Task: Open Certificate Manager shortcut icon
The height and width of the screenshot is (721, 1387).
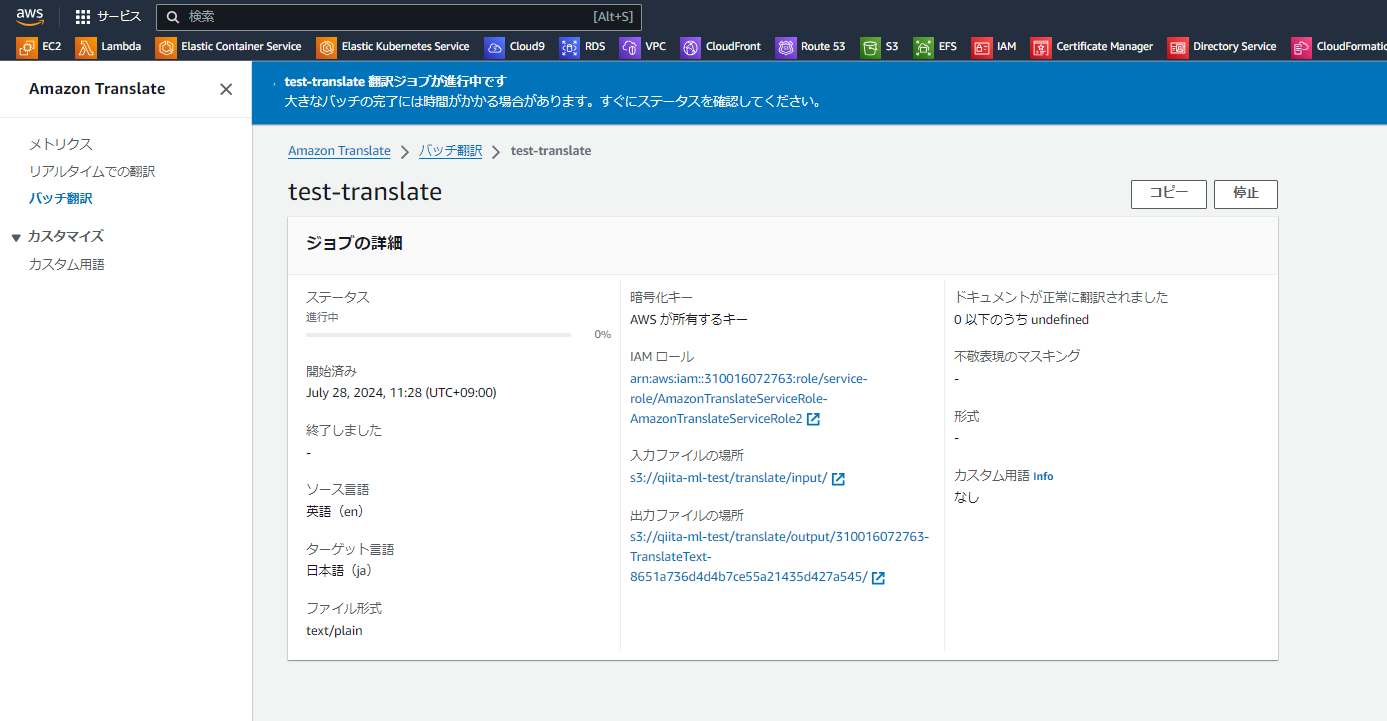Action: [1041, 47]
